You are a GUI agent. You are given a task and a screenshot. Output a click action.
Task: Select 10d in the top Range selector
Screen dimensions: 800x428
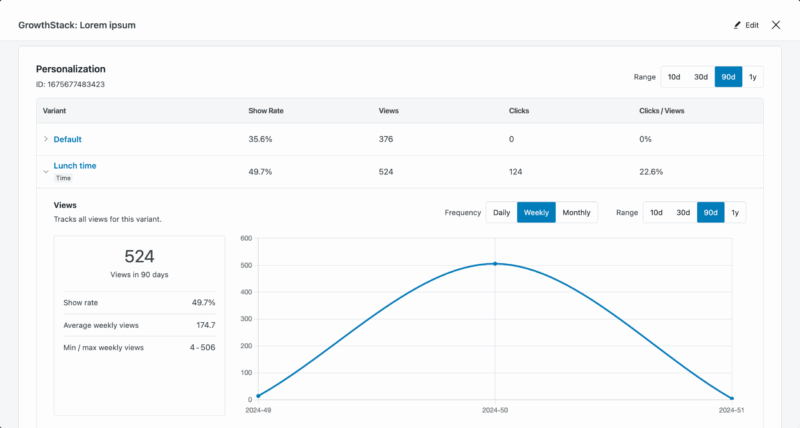[674, 76]
